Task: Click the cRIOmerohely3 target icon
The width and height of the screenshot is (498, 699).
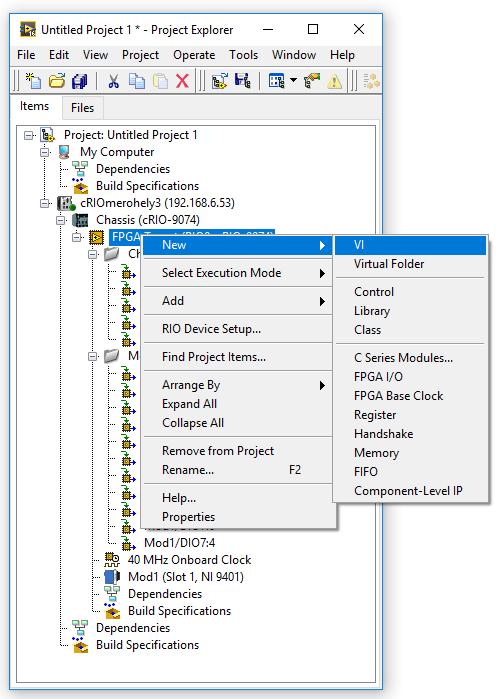Action: [x=66, y=203]
